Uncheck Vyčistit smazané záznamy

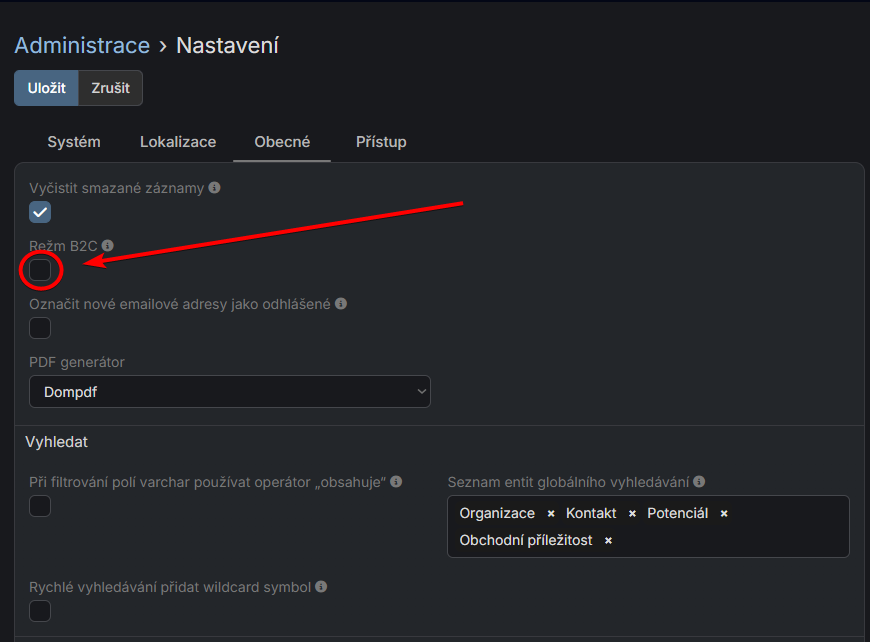click(x=40, y=212)
